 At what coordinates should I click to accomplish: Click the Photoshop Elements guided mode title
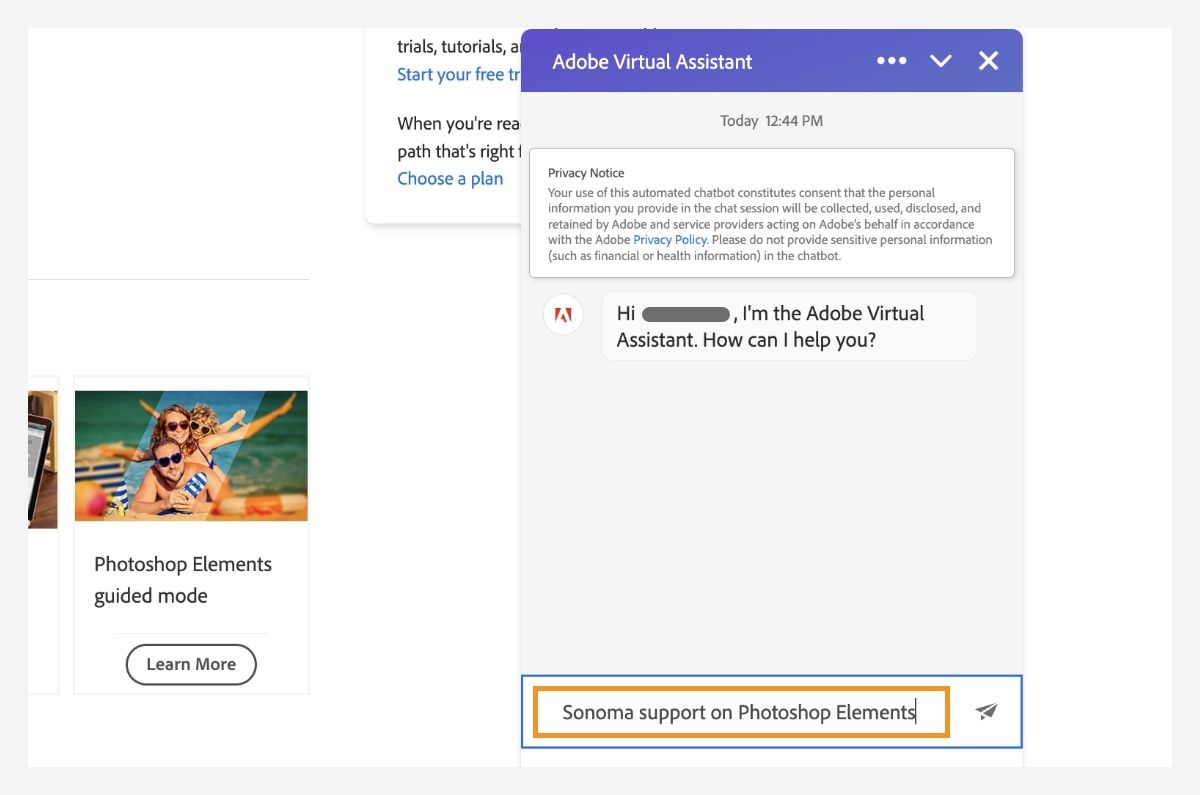tap(183, 580)
